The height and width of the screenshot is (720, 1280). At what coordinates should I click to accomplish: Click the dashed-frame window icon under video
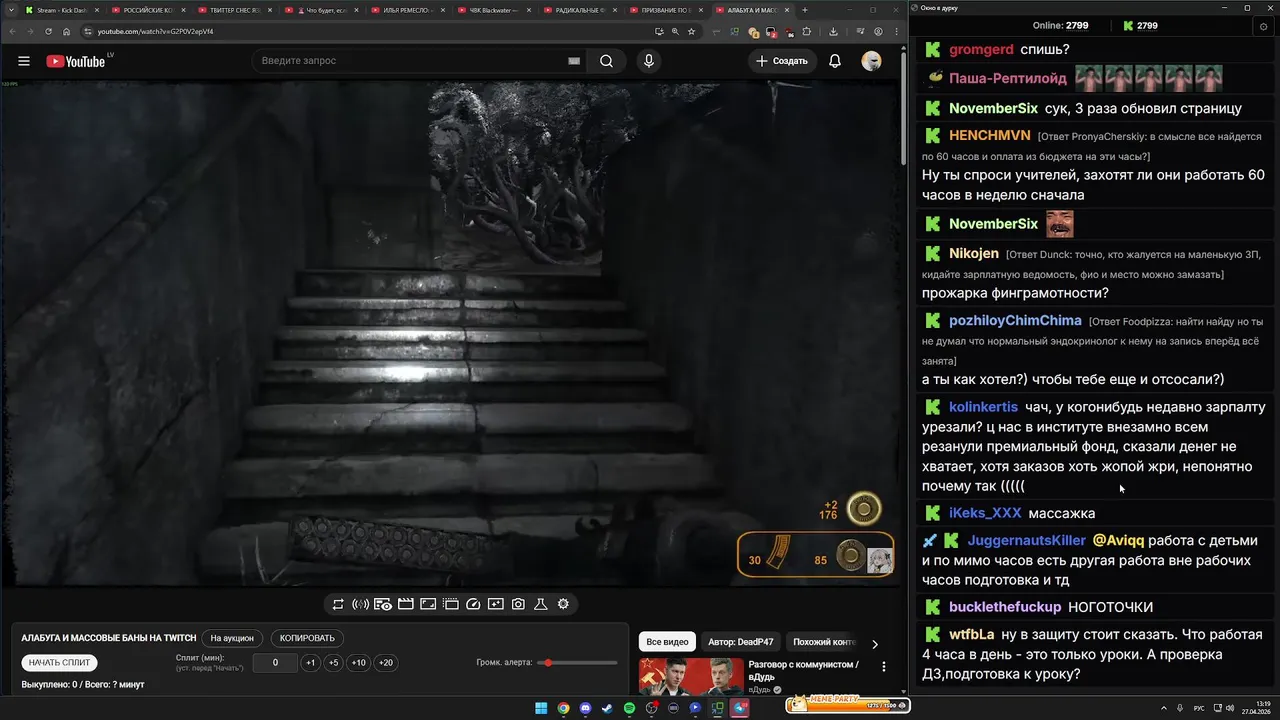click(x=451, y=604)
